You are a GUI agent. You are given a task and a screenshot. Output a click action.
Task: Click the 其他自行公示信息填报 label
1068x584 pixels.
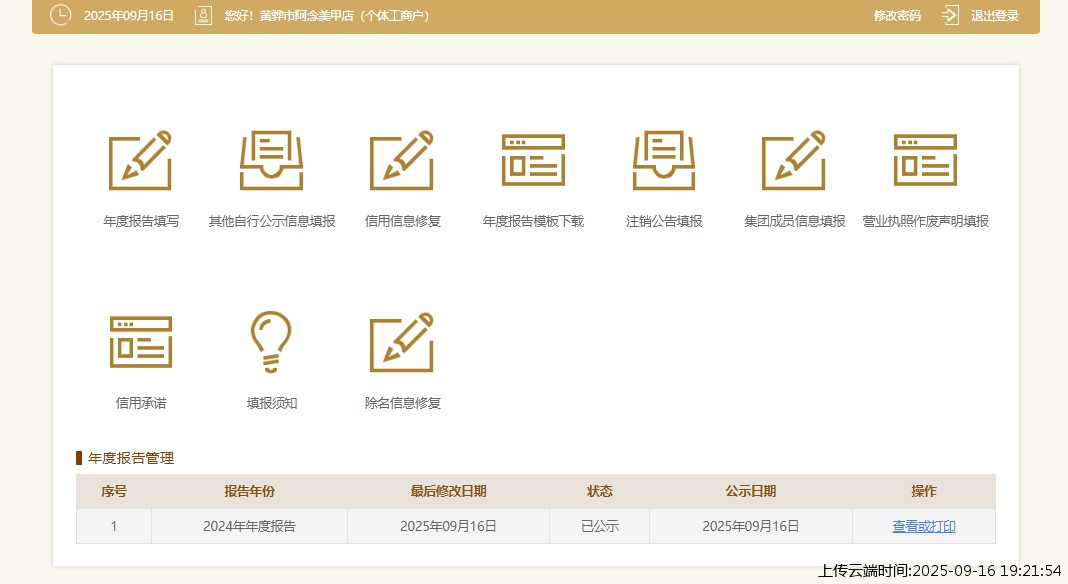click(272, 221)
